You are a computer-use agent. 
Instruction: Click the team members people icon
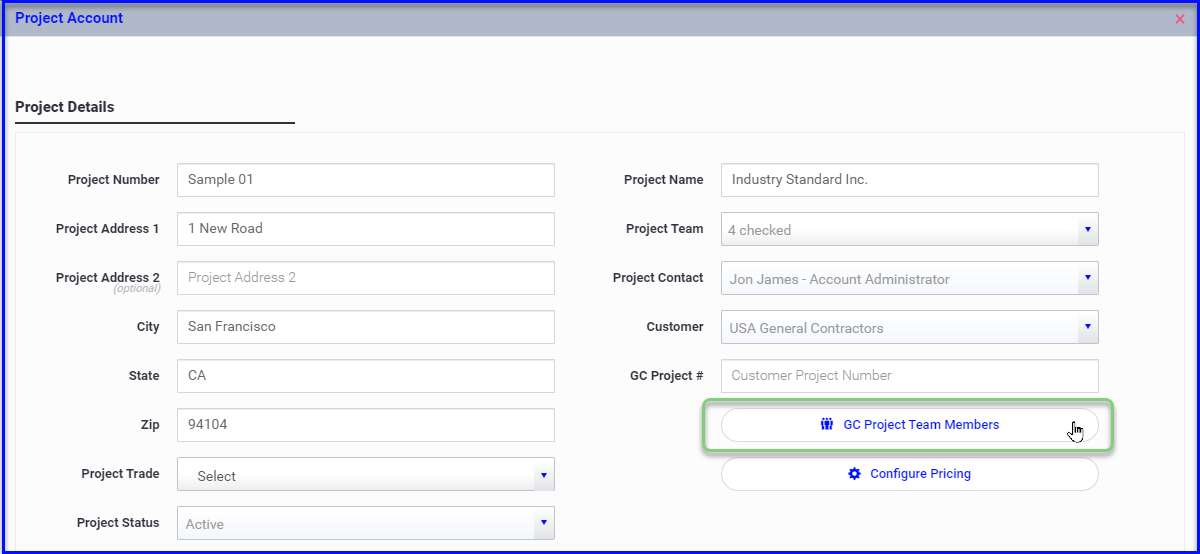point(826,424)
